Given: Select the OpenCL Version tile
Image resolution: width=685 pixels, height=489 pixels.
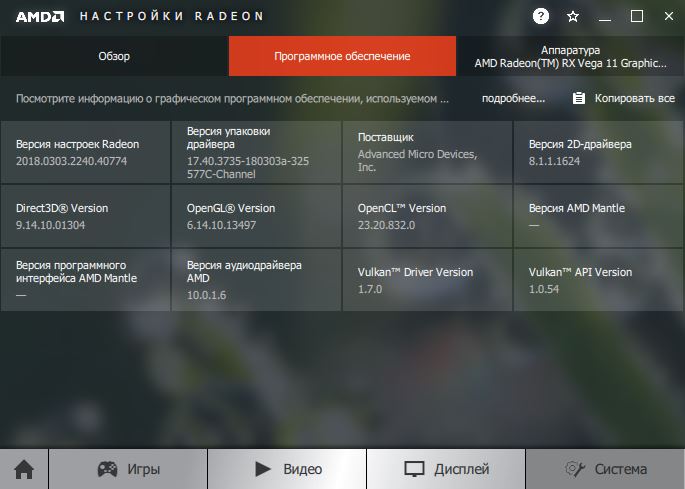Looking at the screenshot, I should pyautogui.click(x=427, y=216).
